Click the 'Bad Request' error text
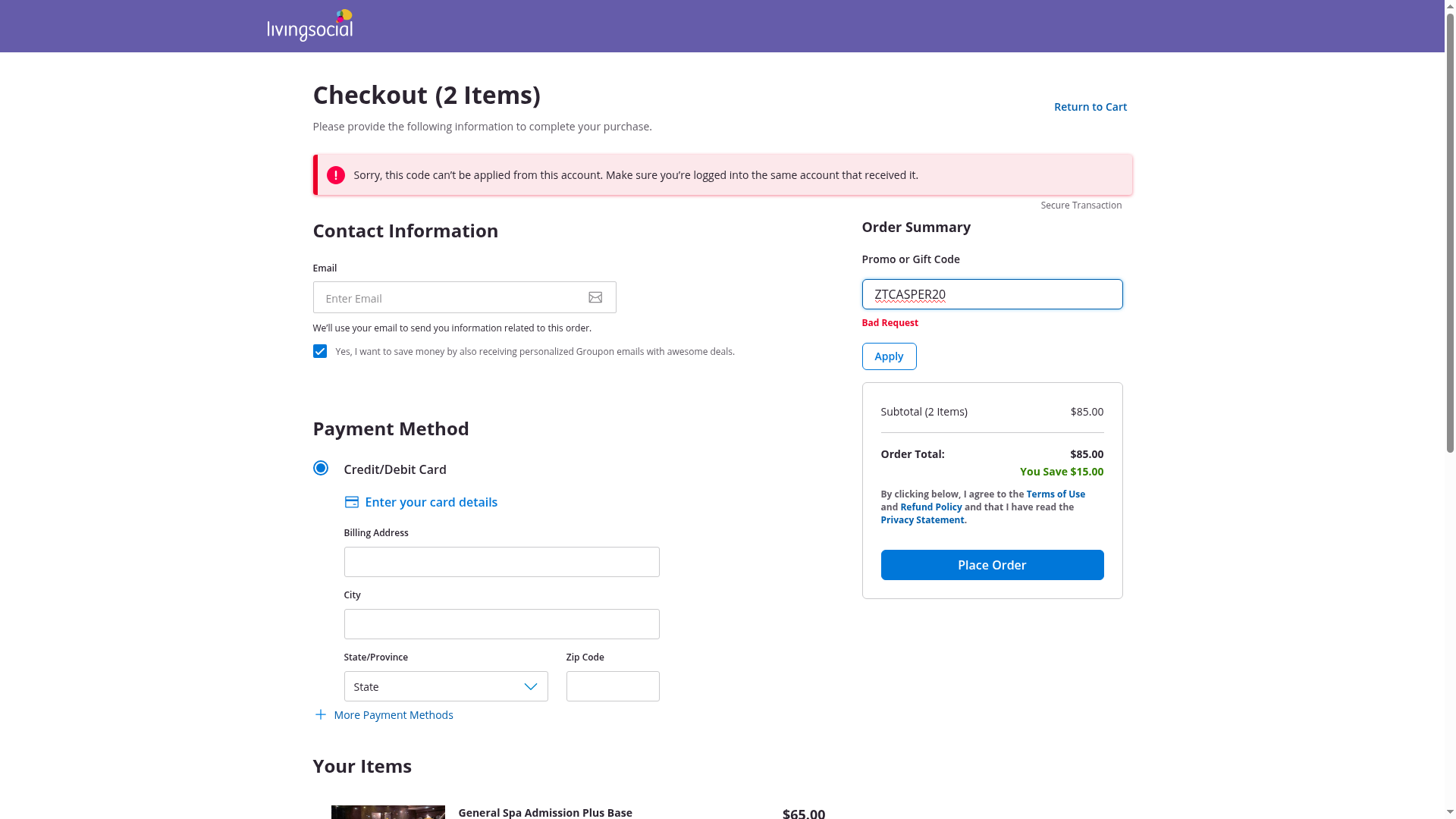This screenshot has width=1456, height=819. 890,323
